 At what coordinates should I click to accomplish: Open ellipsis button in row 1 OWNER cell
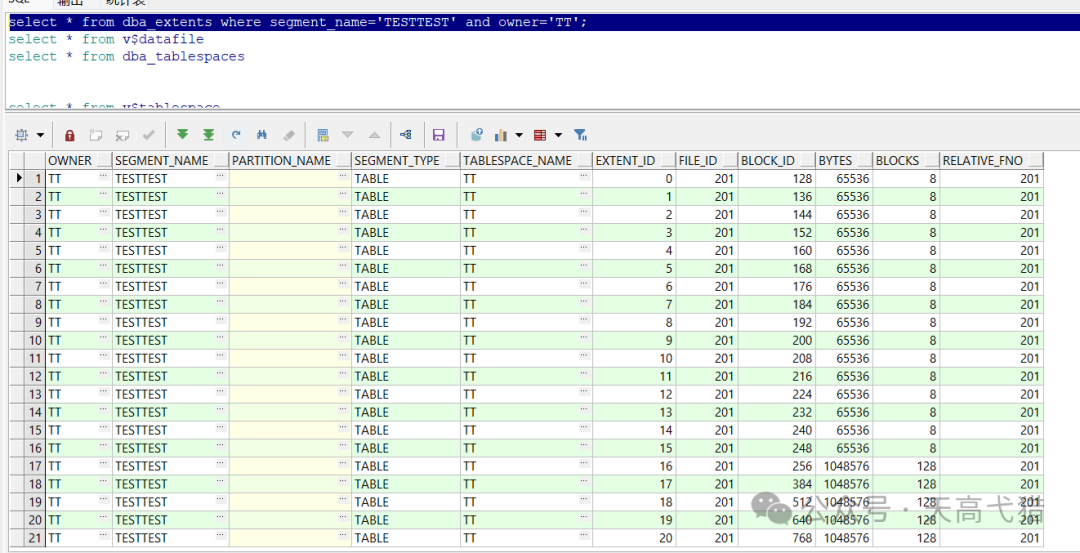point(104,178)
